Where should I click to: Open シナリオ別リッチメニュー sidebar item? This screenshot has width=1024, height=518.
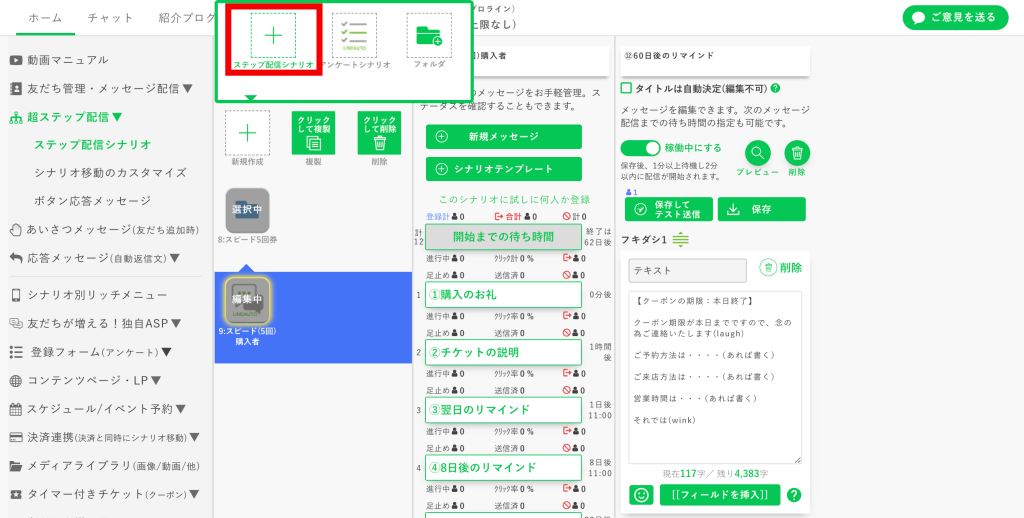pos(89,295)
